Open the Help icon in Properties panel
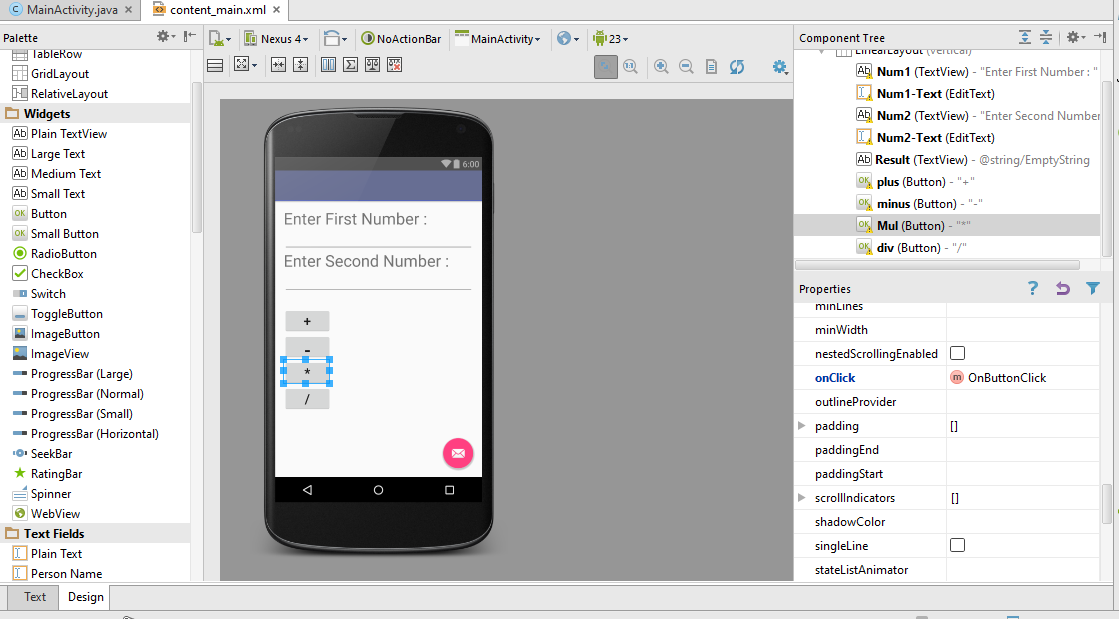The image size is (1119, 619). coord(1033,288)
